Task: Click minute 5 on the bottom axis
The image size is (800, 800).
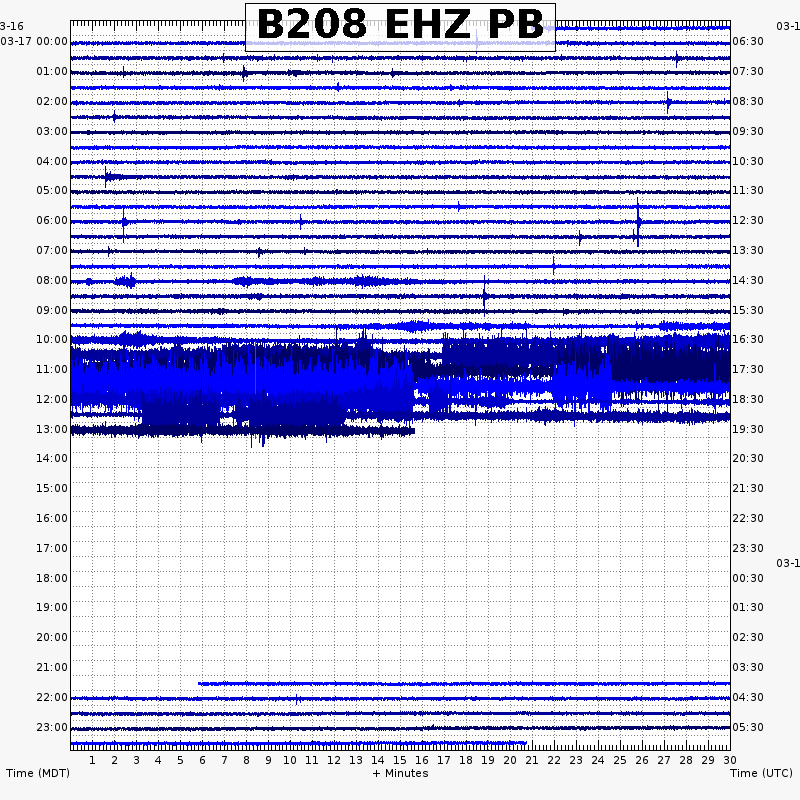Action: pyautogui.click(x=180, y=760)
